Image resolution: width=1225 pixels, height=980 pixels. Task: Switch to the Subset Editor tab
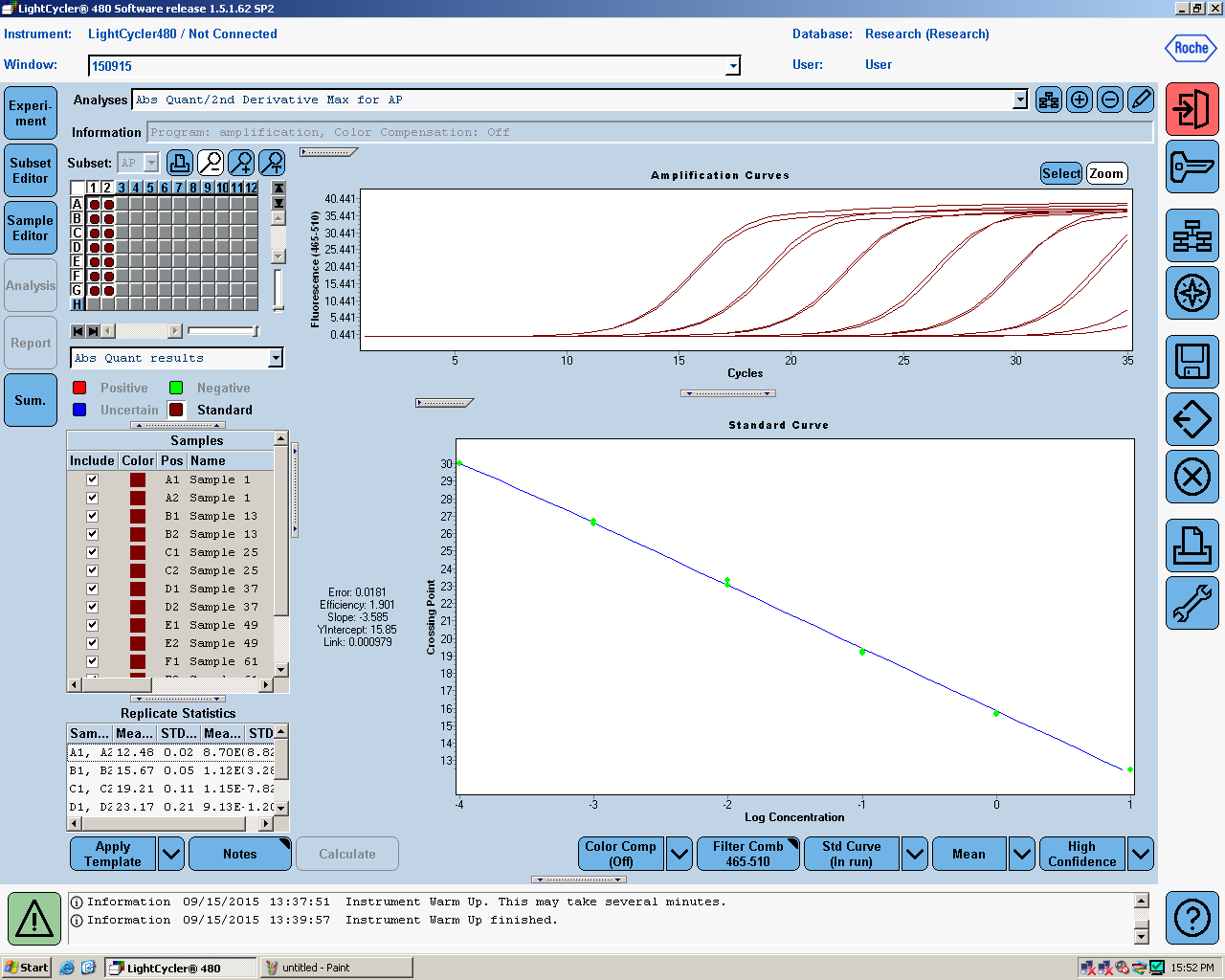(x=31, y=170)
